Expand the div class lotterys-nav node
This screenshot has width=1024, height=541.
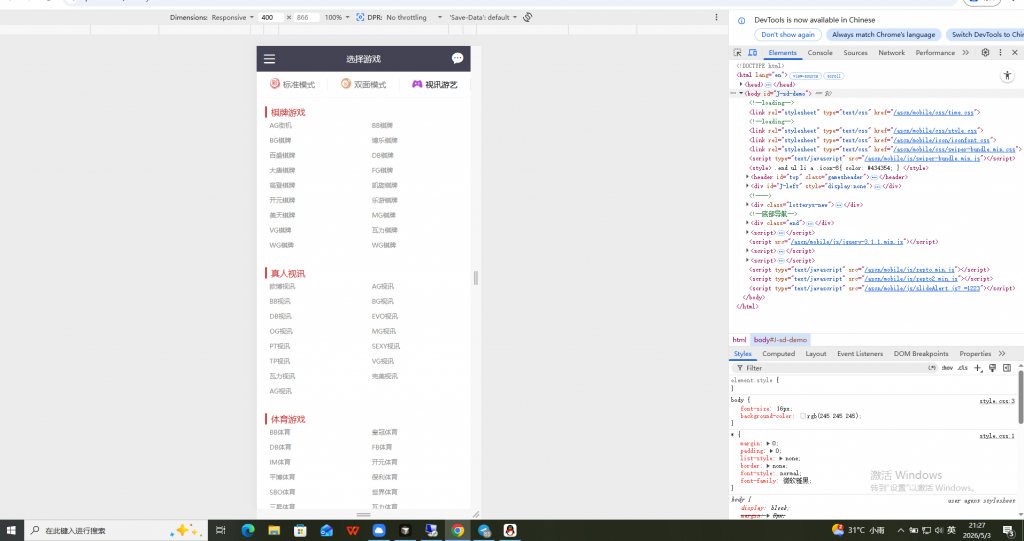(748, 205)
